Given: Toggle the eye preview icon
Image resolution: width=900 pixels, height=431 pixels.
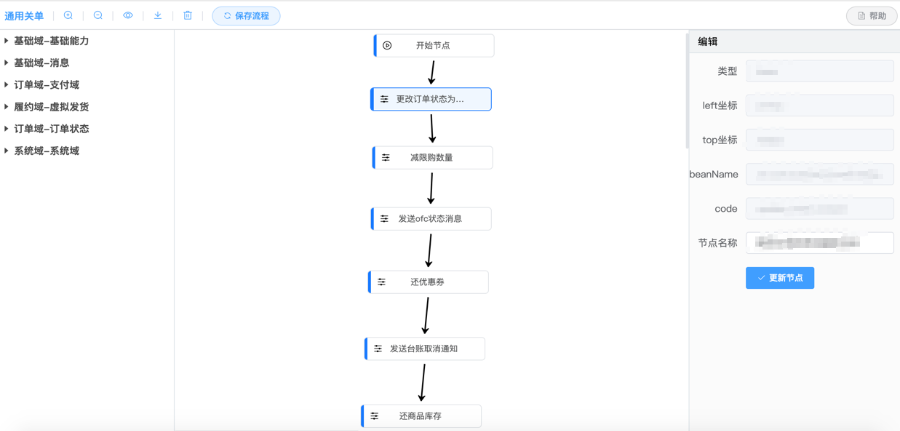Looking at the screenshot, I should (128, 16).
